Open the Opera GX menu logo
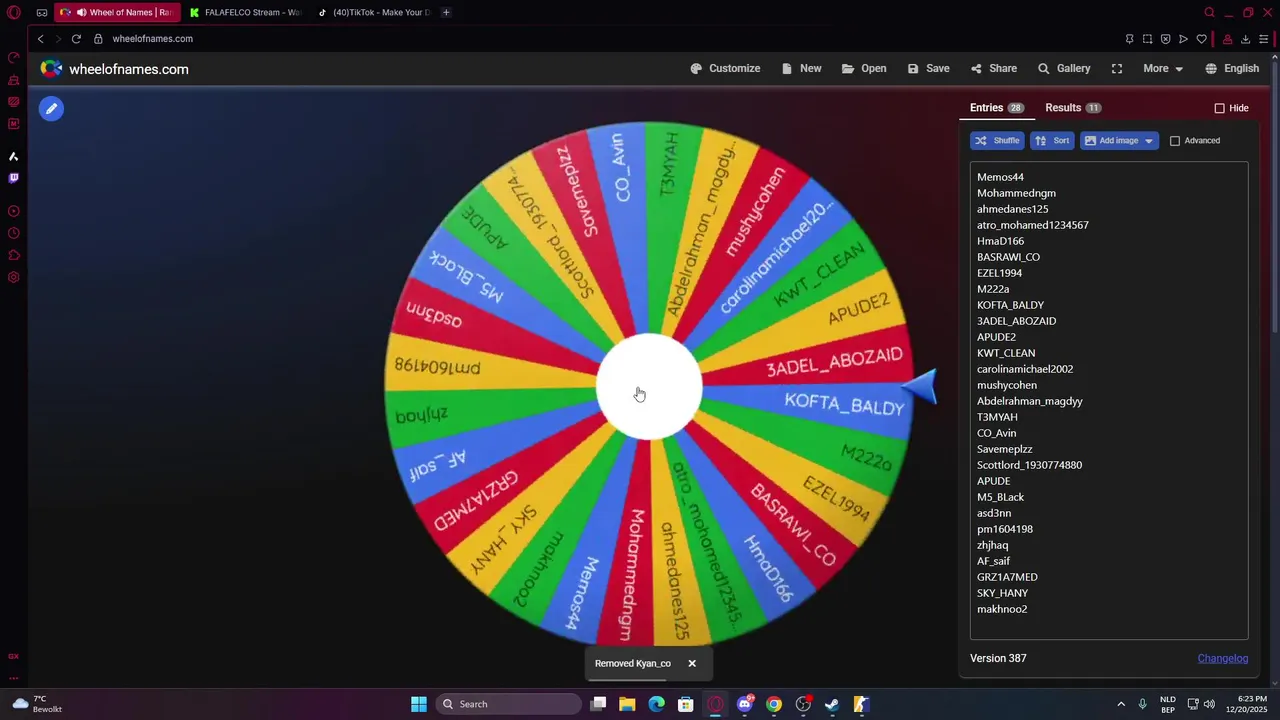Viewport: 1280px width, 720px height. pos(14,12)
